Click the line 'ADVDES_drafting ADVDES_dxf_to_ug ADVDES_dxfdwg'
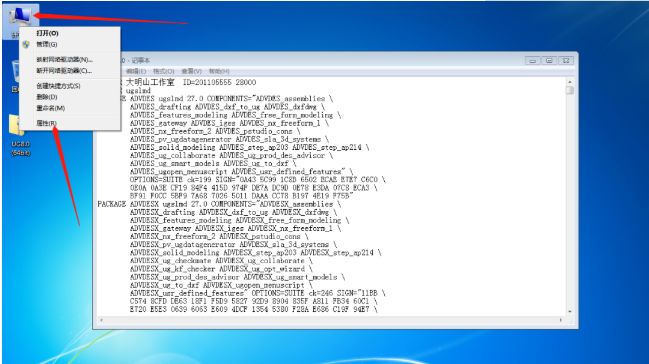Viewport: 649px width, 364px height. point(227,107)
